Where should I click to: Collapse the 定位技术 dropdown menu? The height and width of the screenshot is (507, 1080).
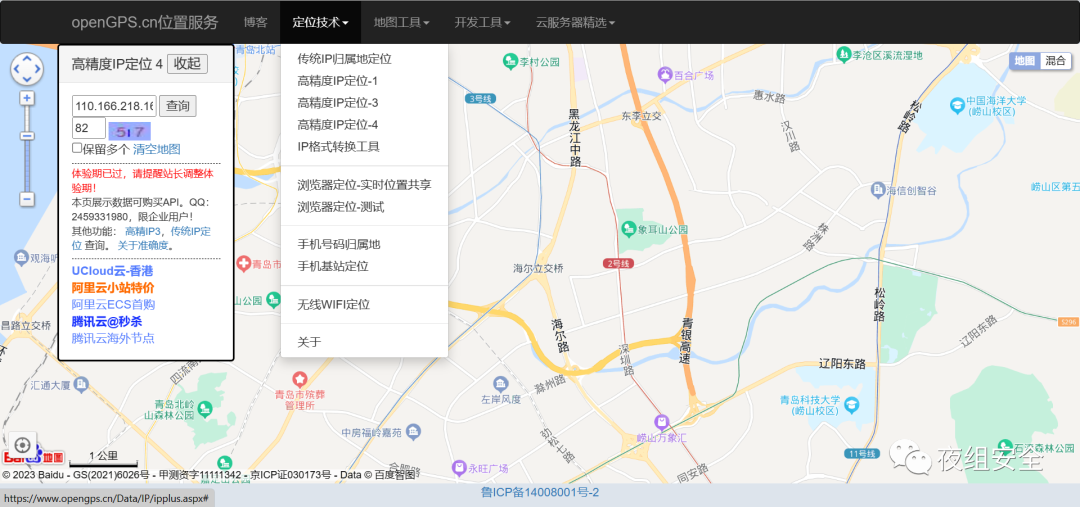320,22
